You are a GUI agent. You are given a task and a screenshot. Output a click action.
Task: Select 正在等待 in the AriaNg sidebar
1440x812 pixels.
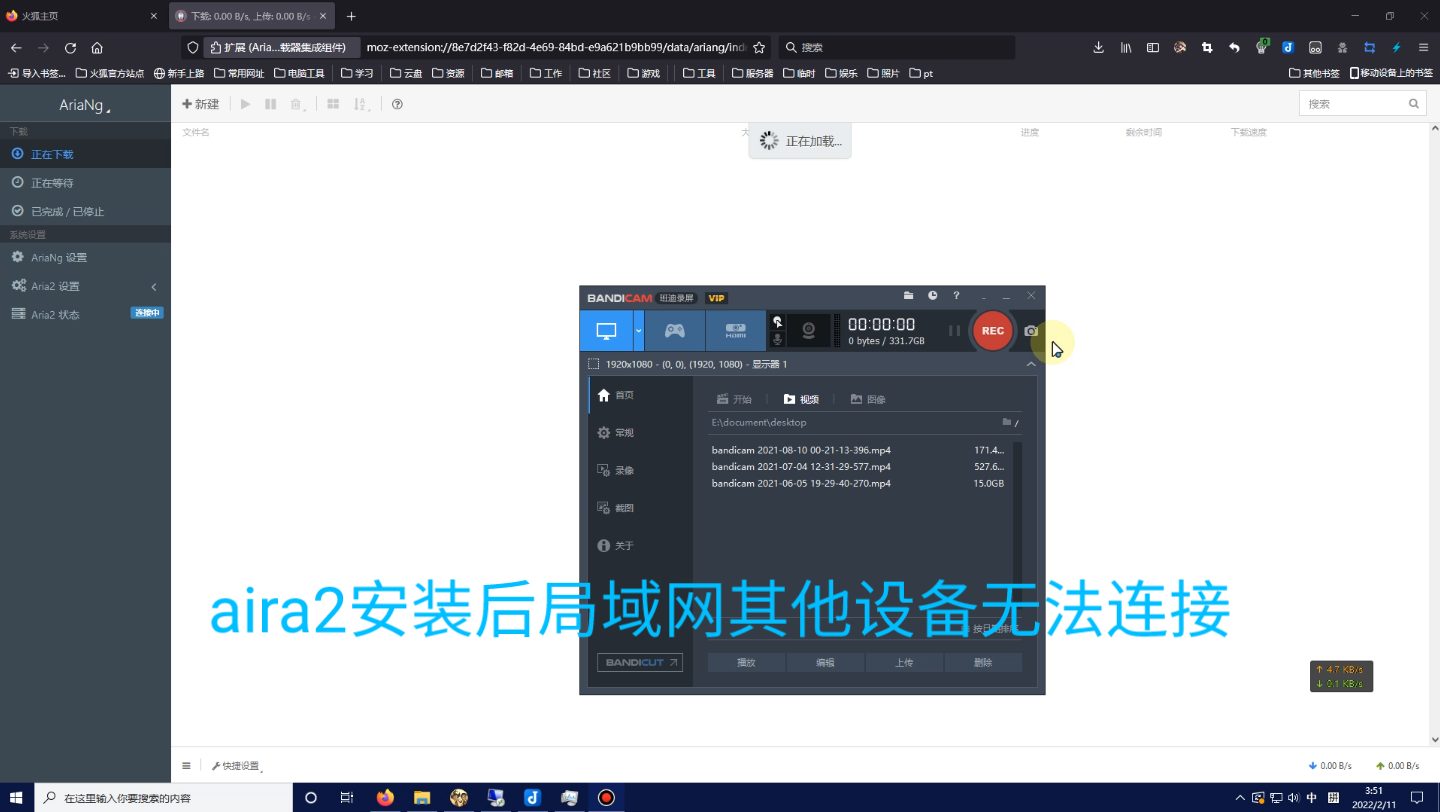[85, 183]
